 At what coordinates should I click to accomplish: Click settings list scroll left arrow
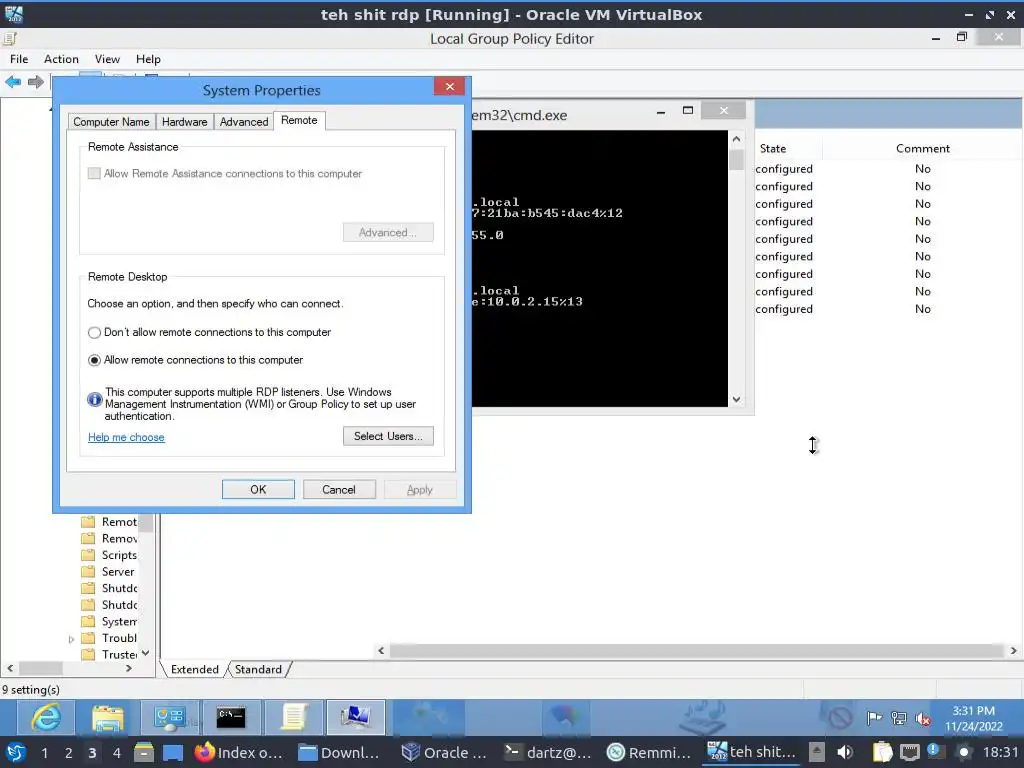click(x=381, y=650)
